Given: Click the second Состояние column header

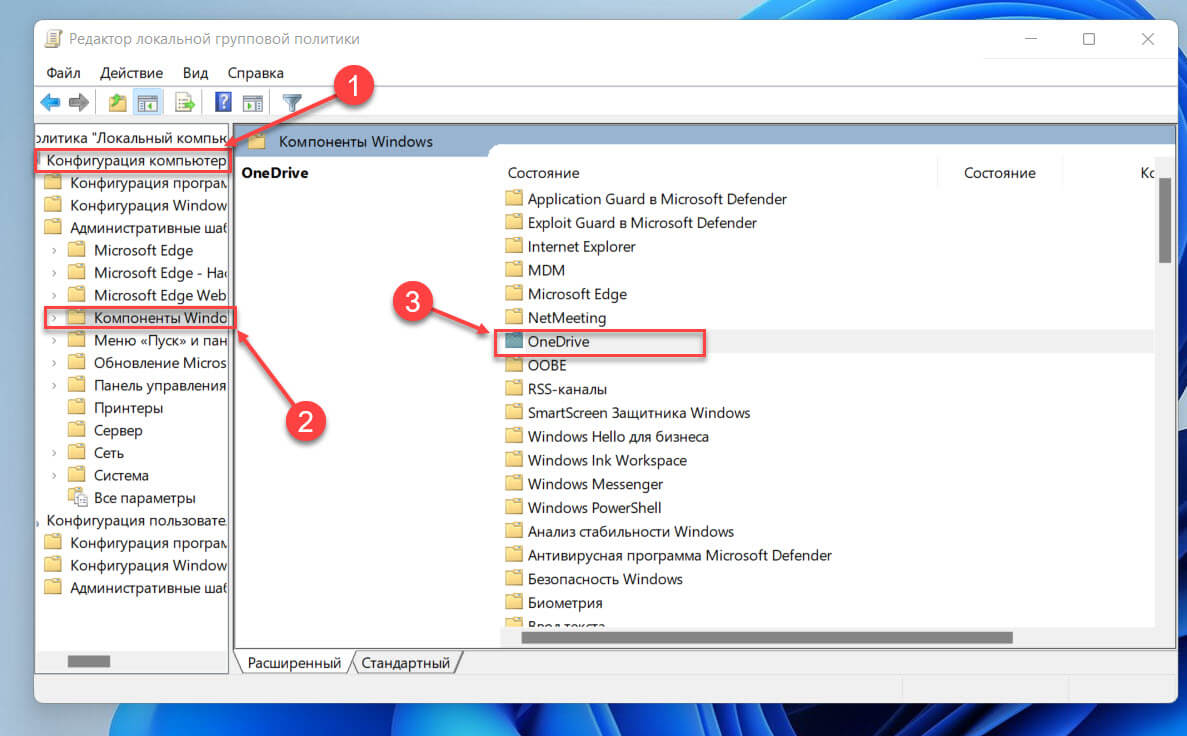Looking at the screenshot, I should coord(999,173).
